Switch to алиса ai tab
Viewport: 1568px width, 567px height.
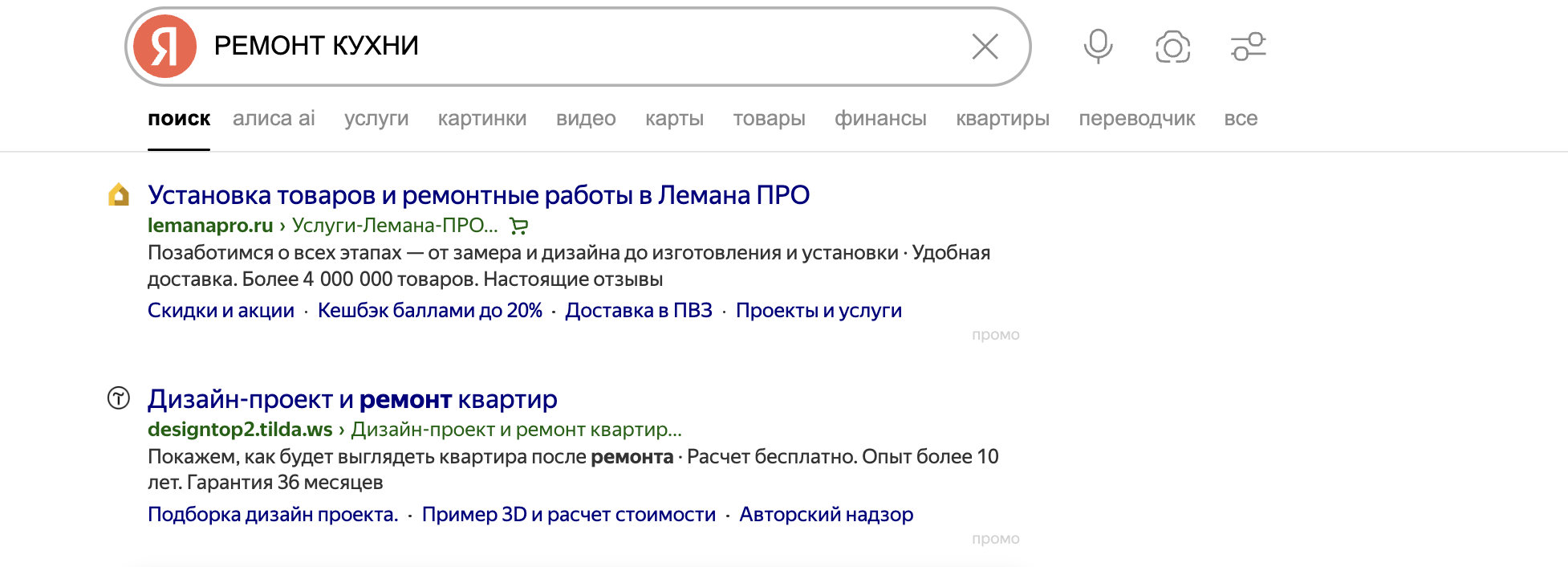coord(274,119)
